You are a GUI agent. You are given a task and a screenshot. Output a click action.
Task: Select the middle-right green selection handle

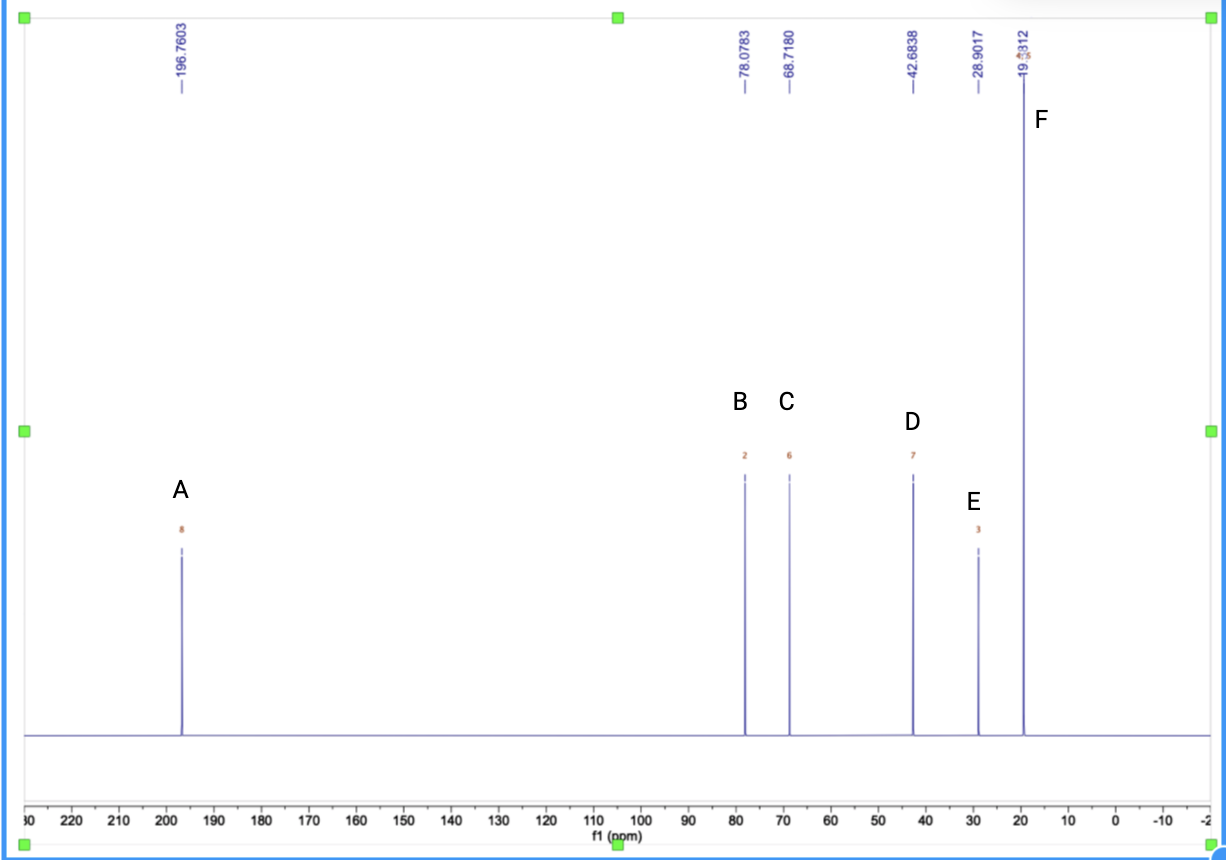click(1211, 431)
